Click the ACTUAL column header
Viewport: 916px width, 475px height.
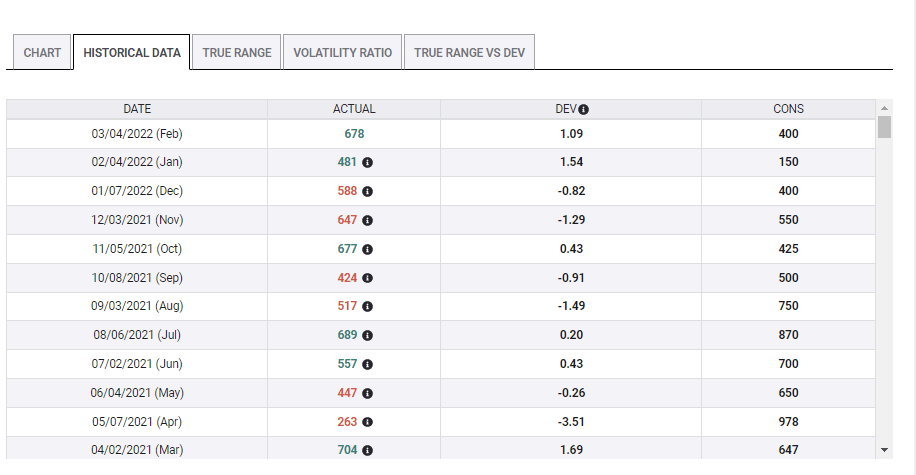pyautogui.click(x=354, y=109)
